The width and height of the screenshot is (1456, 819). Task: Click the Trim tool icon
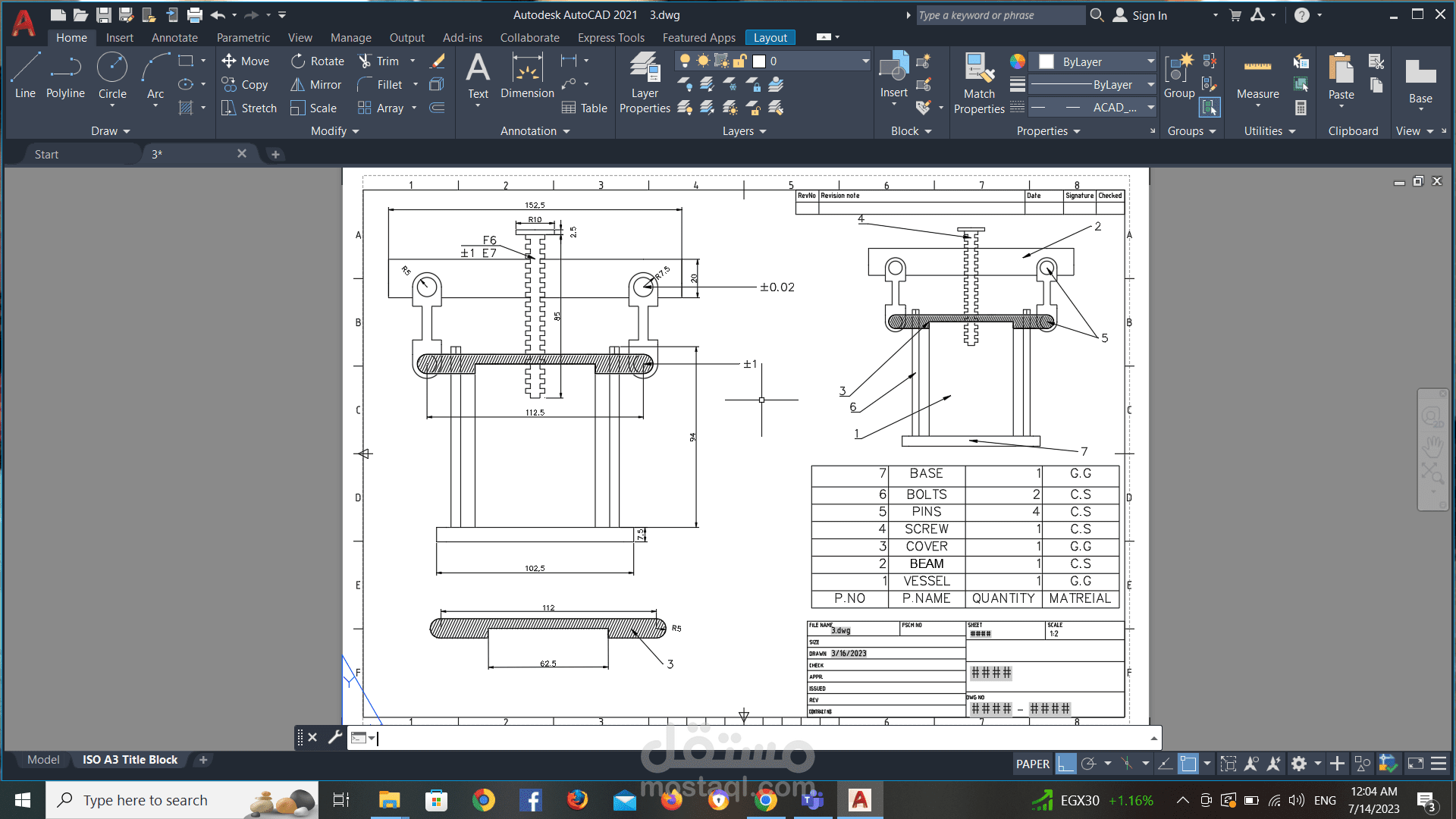click(x=366, y=61)
